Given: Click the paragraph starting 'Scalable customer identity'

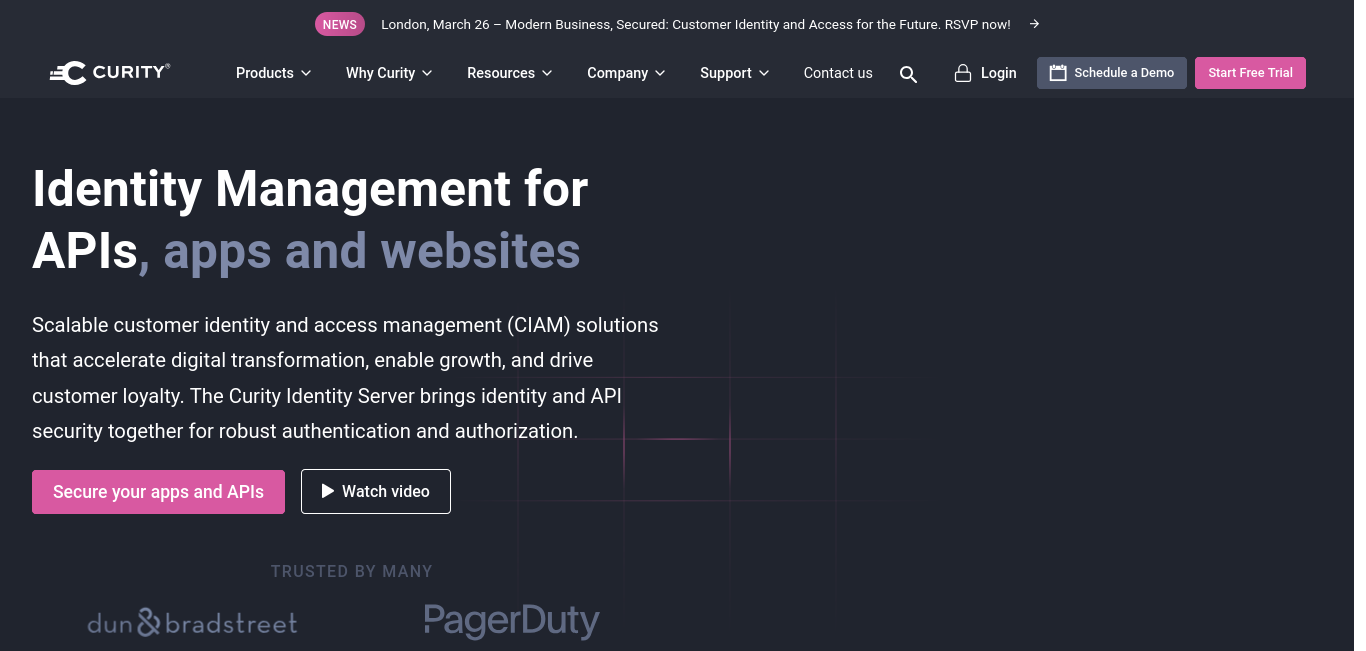Looking at the screenshot, I should 345,378.
